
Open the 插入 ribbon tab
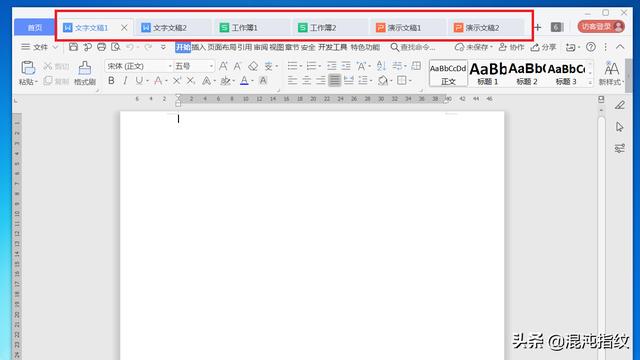point(198,47)
